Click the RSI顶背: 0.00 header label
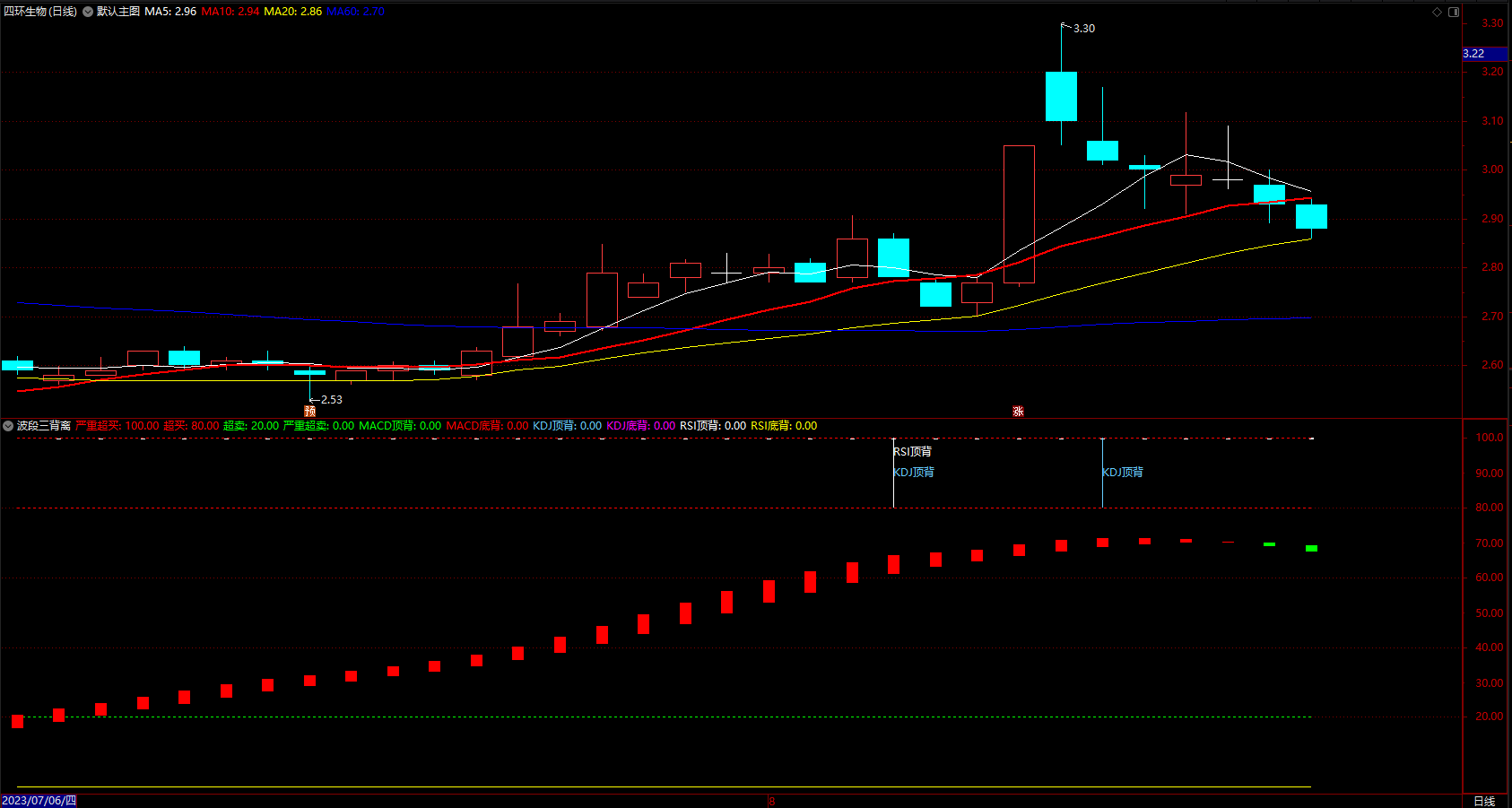The image size is (1512, 808). 713,426
